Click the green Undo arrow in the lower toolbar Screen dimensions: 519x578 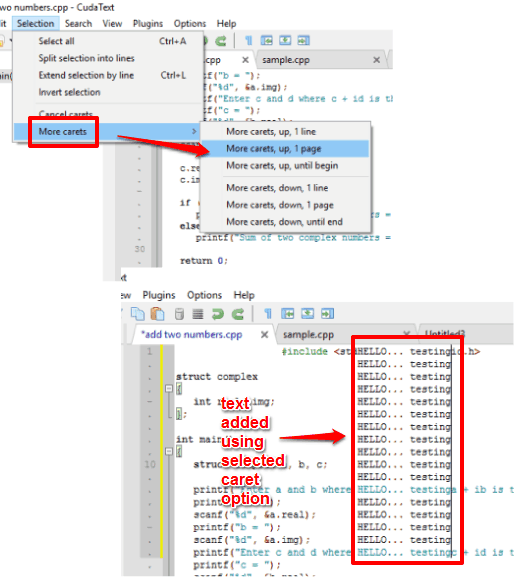217,314
